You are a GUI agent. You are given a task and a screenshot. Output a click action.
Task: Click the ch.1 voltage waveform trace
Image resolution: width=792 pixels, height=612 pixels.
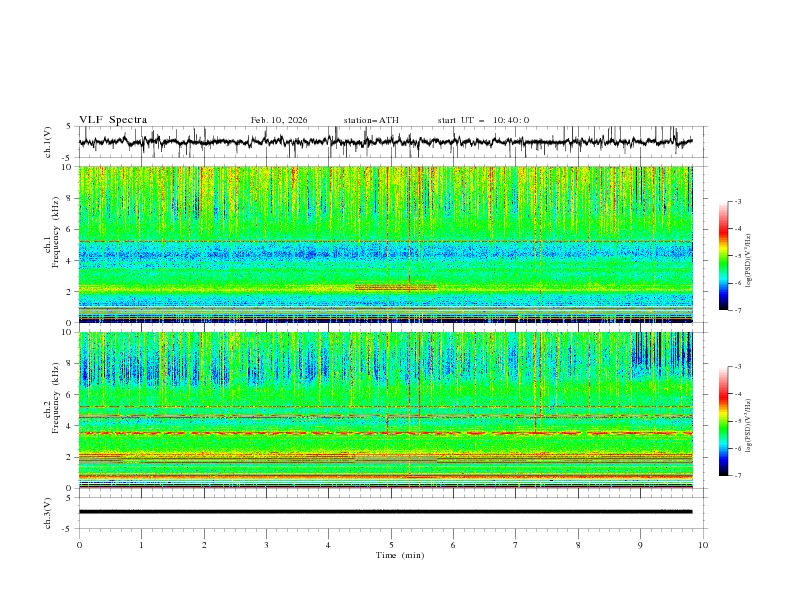coord(385,142)
